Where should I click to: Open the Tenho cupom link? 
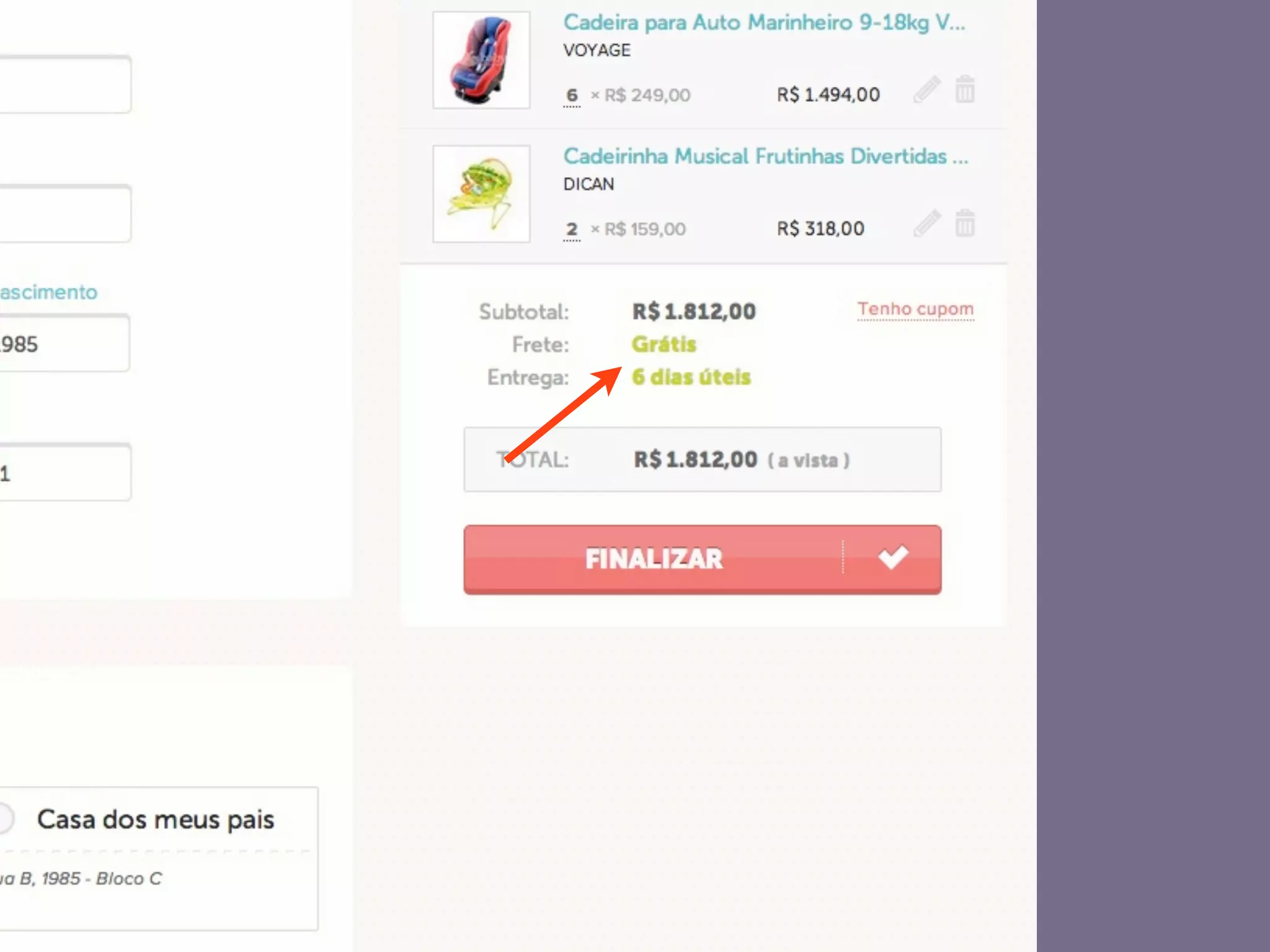coord(915,309)
